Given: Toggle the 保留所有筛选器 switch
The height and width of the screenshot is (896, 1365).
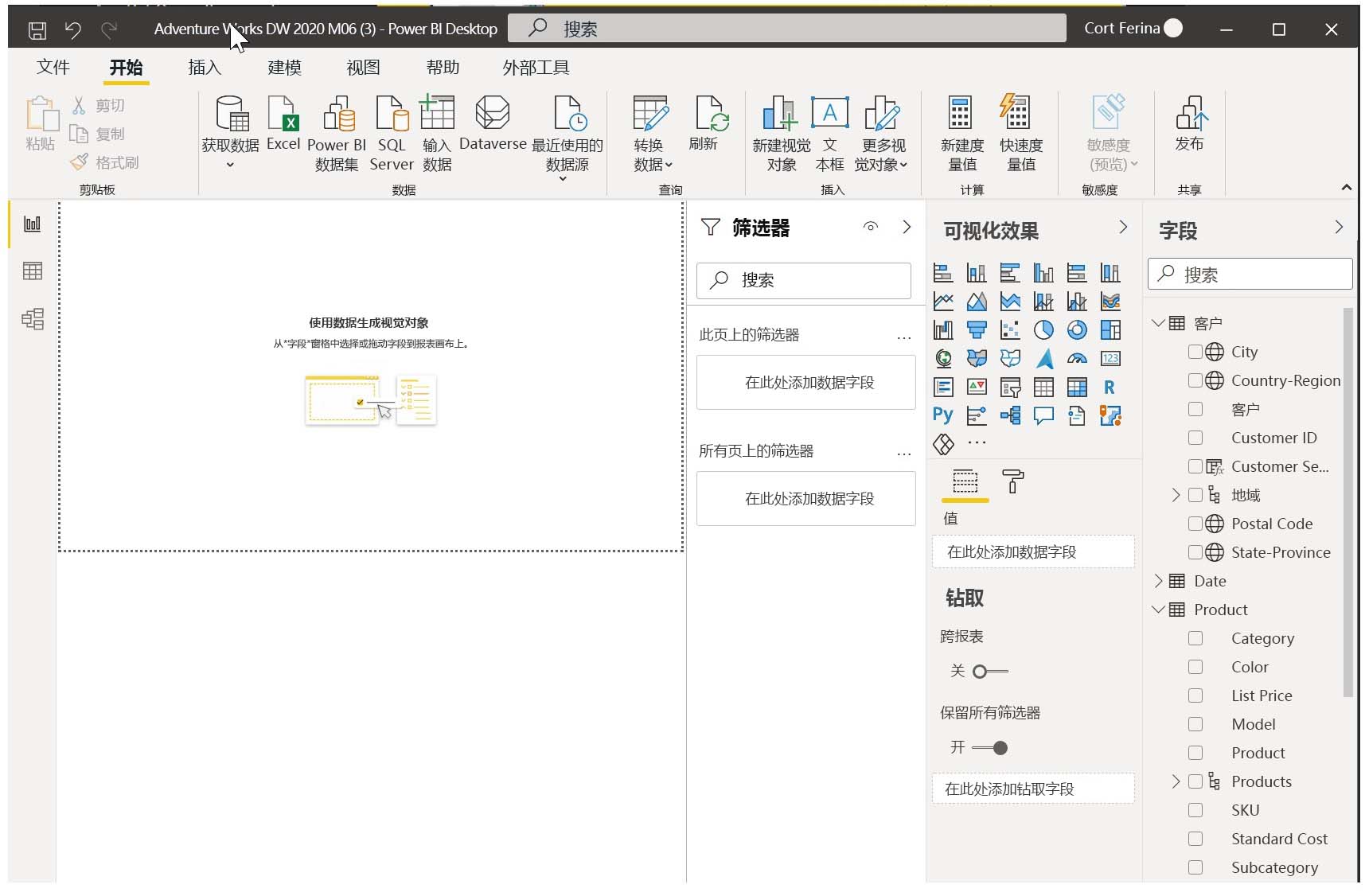Looking at the screenshot, I should point(990,748).
